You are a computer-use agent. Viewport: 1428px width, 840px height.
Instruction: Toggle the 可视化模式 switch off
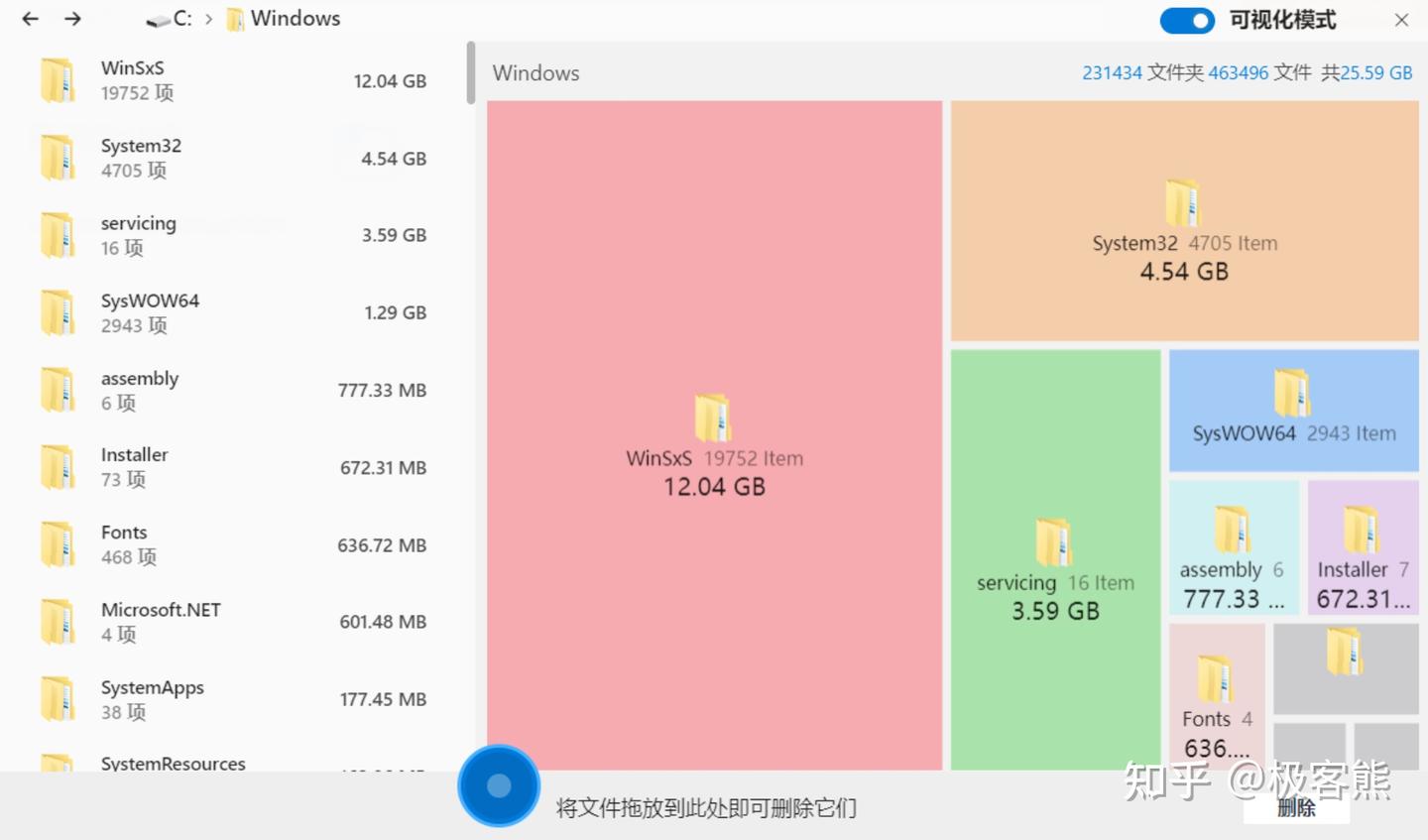1187,20
